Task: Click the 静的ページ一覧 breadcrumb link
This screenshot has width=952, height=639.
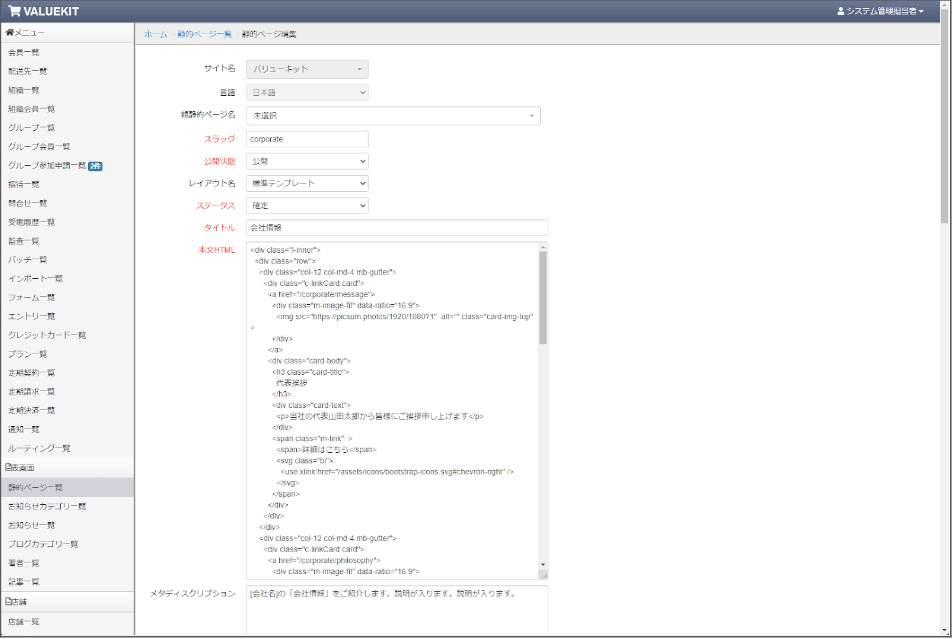Action: coord(204,34)
